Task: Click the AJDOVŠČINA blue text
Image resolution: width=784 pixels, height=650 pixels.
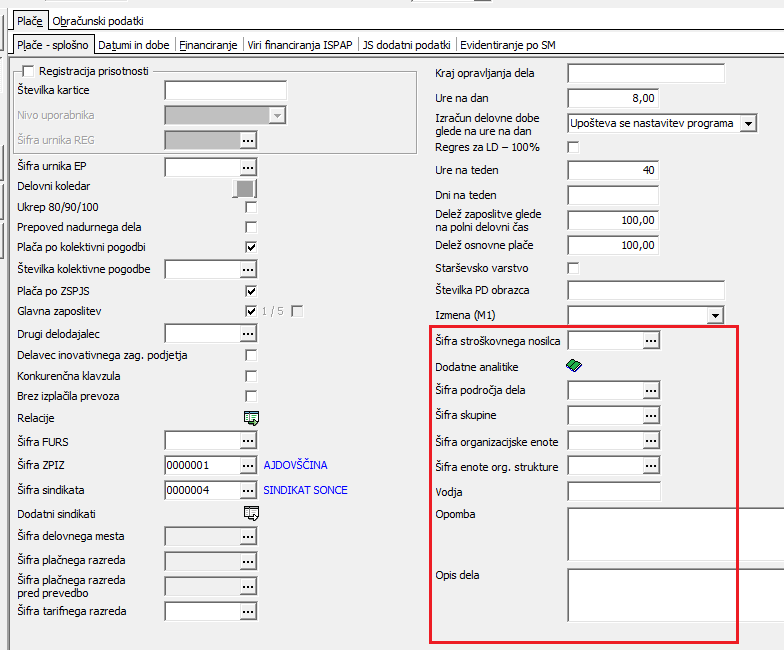Action: 296,465
